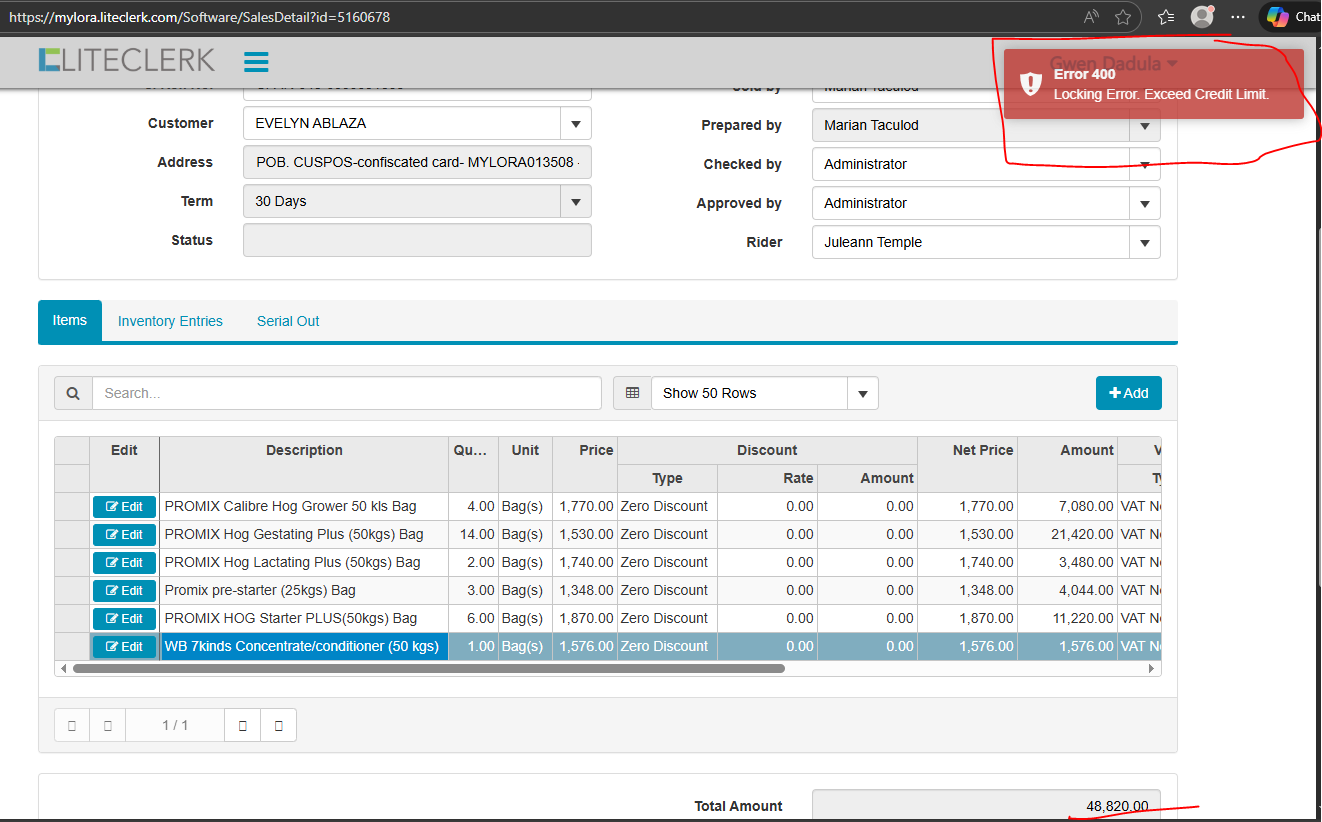Open the Rider dropdown list

pyautogui.click(x=1144, y=243)
